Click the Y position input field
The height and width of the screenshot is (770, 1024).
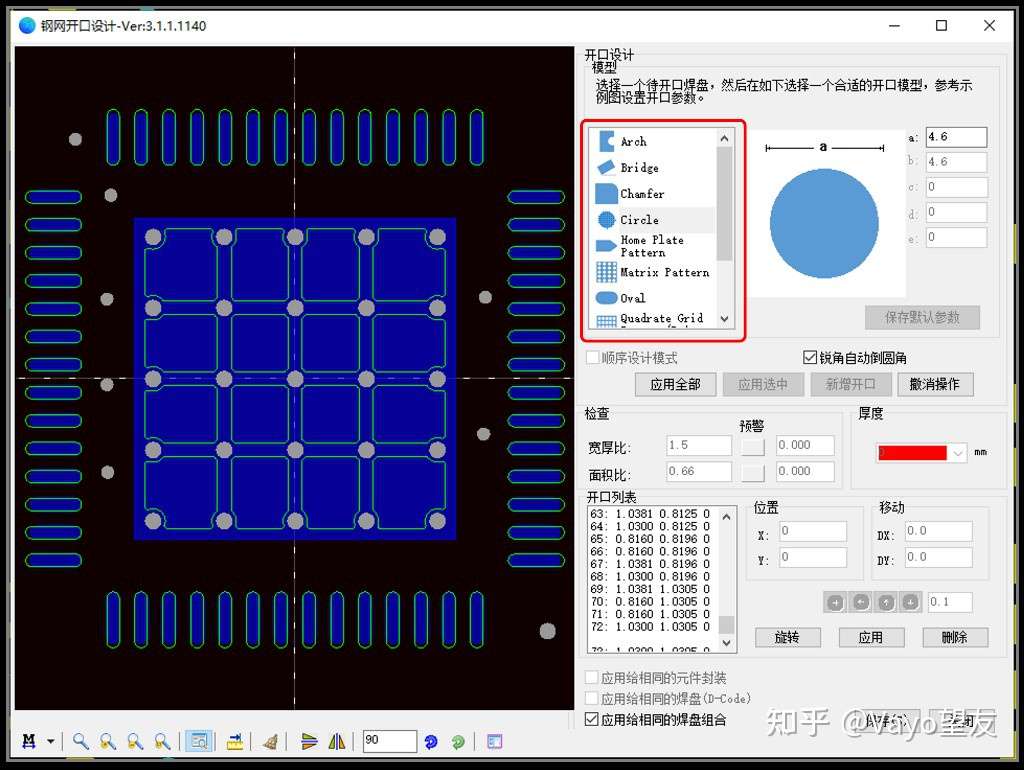click(812, 558)
